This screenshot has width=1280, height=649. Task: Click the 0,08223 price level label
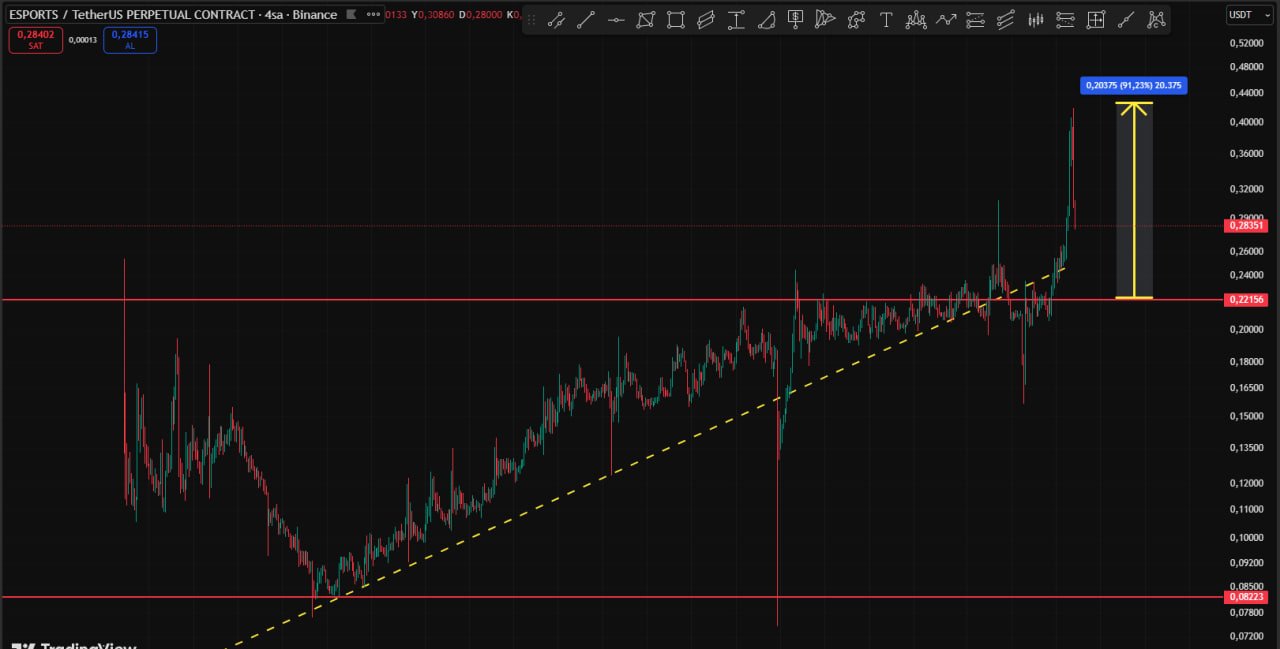pyautogui.click(x=1245, y=597)
